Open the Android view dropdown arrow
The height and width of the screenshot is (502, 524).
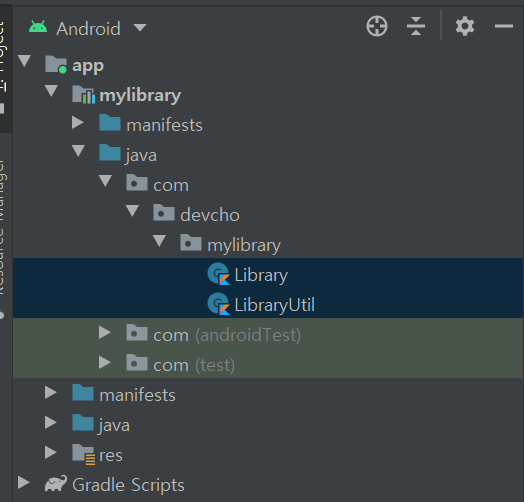[140, 27]
